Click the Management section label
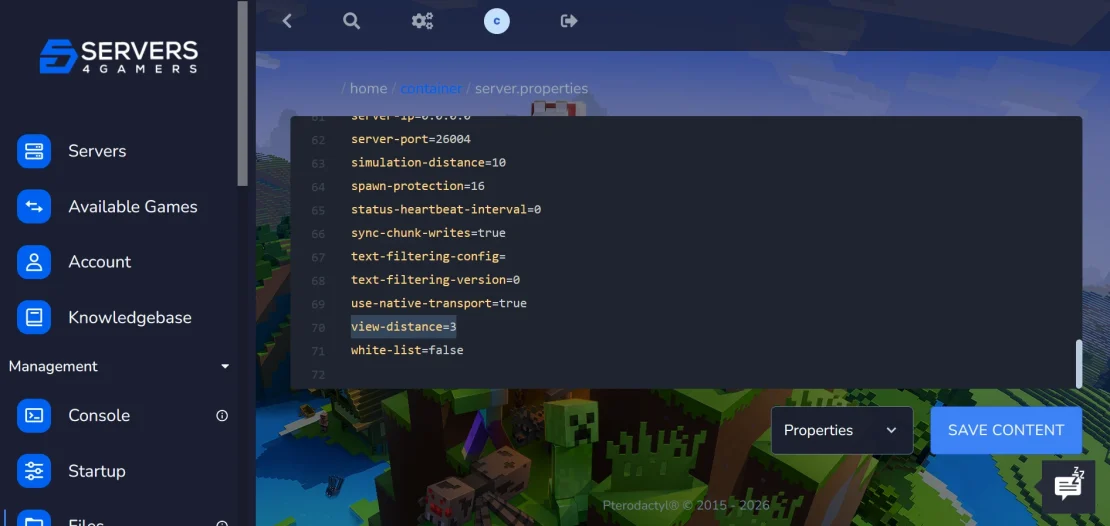 tap(53, 367)
